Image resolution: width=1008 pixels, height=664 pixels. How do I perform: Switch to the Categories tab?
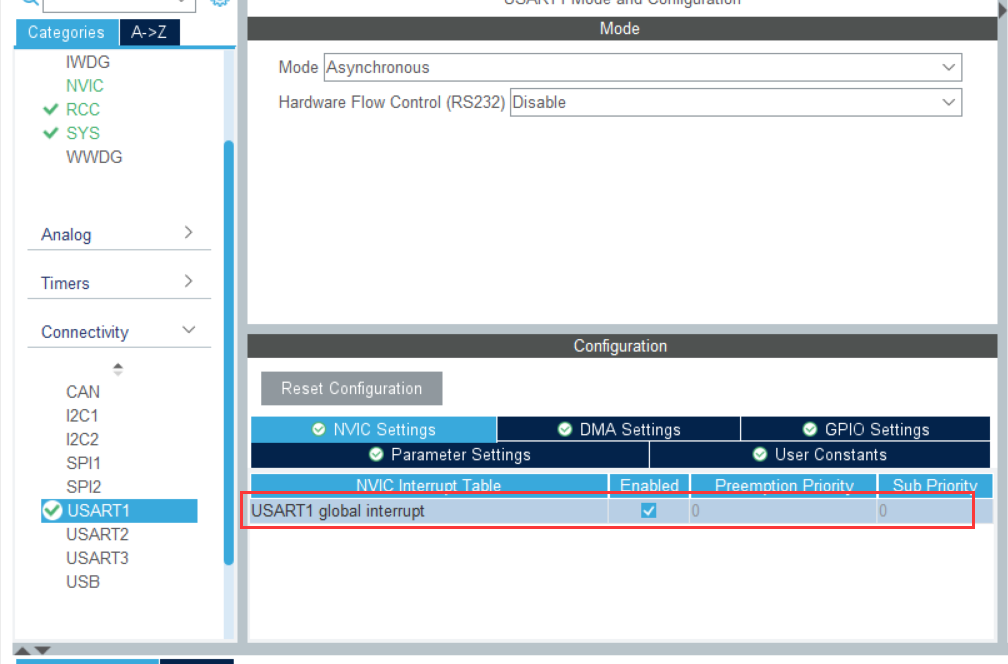coord(67,32)
